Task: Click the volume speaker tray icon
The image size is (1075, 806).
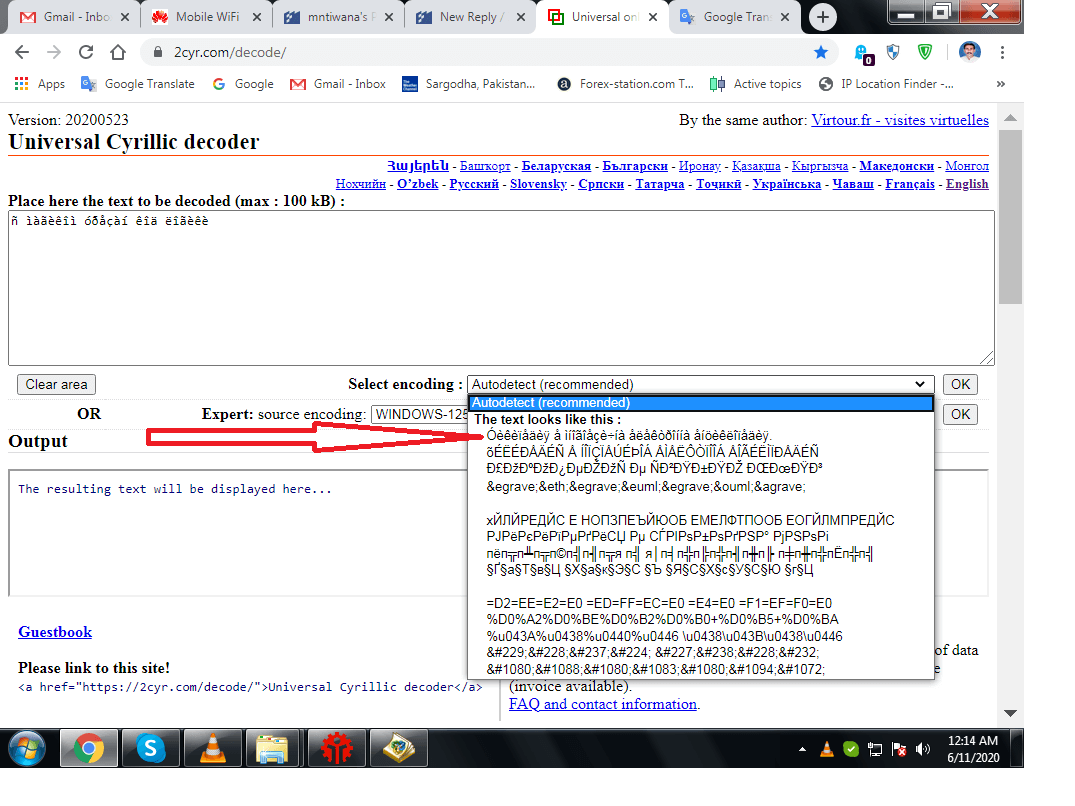Action: coord(923,749)
